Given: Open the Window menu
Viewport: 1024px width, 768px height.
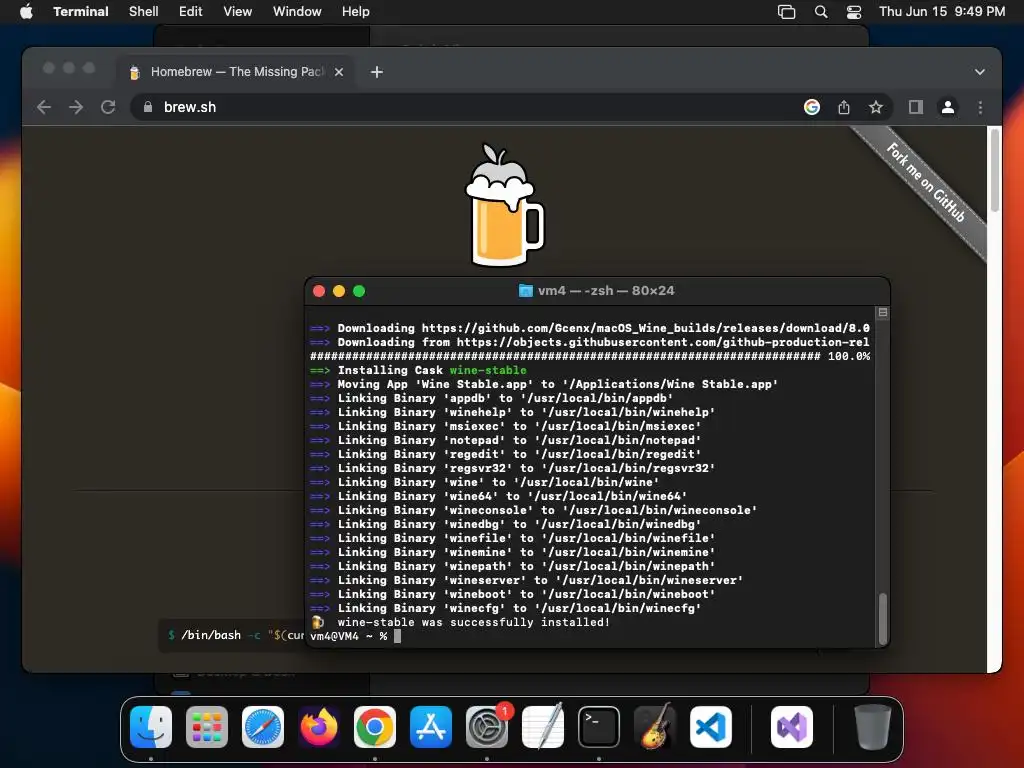Looking at the screenshot, I should 296,11.
